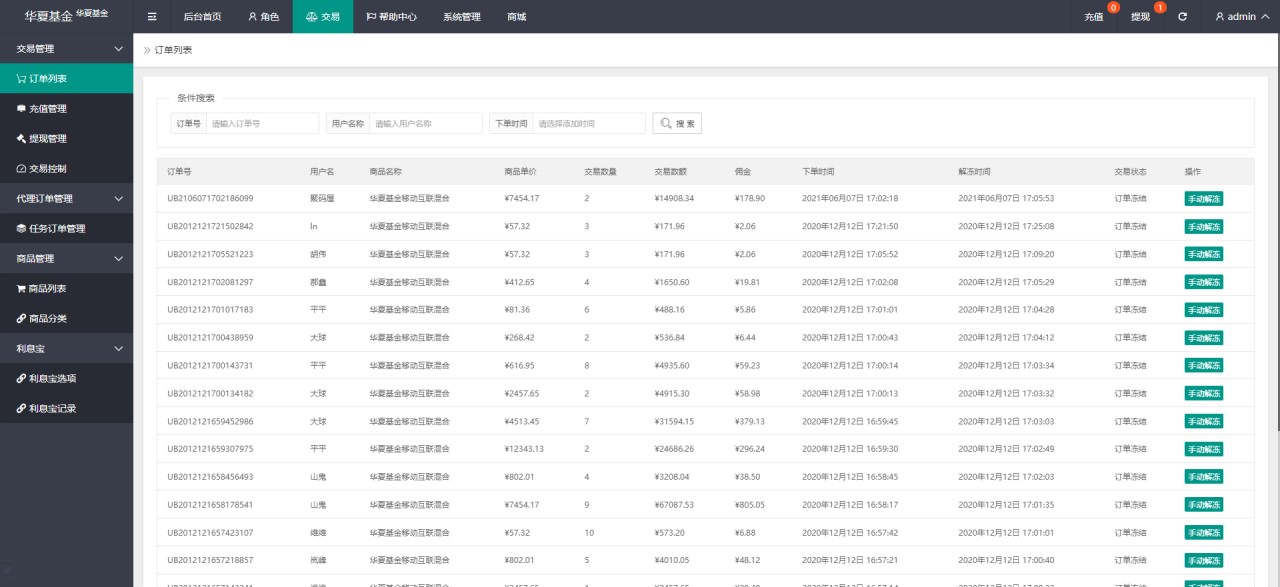Viewport: 1280px width, 587px height.
Task: Click the hammer icon beside 提现管理
Action: pos(21,138)
